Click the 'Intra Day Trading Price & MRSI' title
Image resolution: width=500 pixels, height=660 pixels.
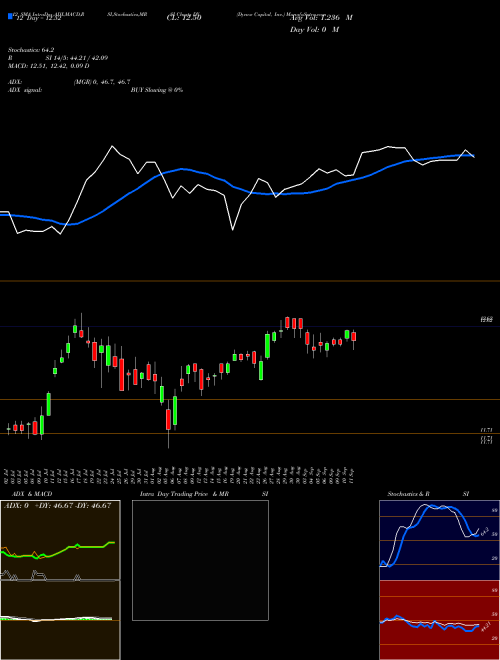pos(204,494)
